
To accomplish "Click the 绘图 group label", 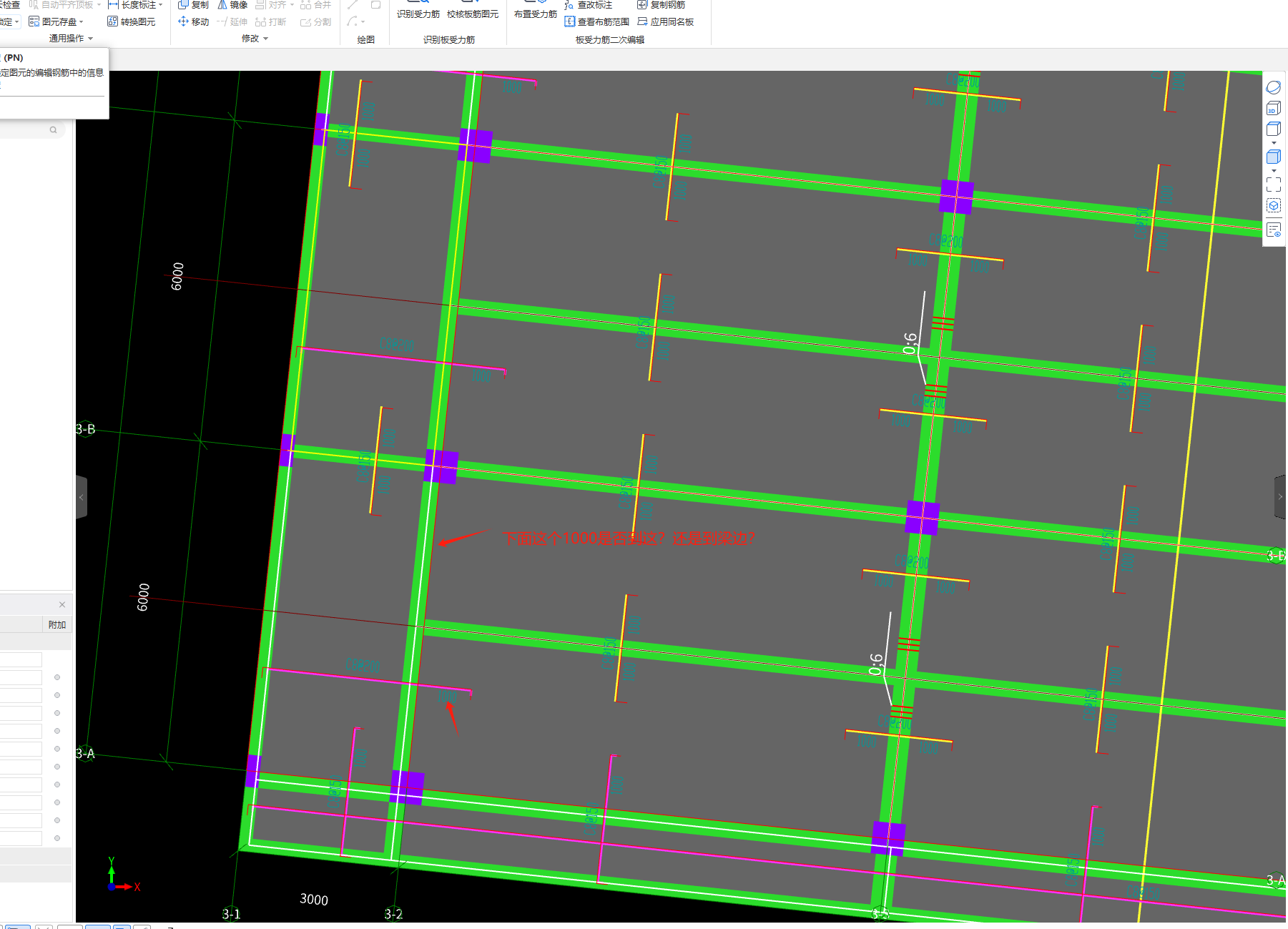I will [x=366, y=40].
